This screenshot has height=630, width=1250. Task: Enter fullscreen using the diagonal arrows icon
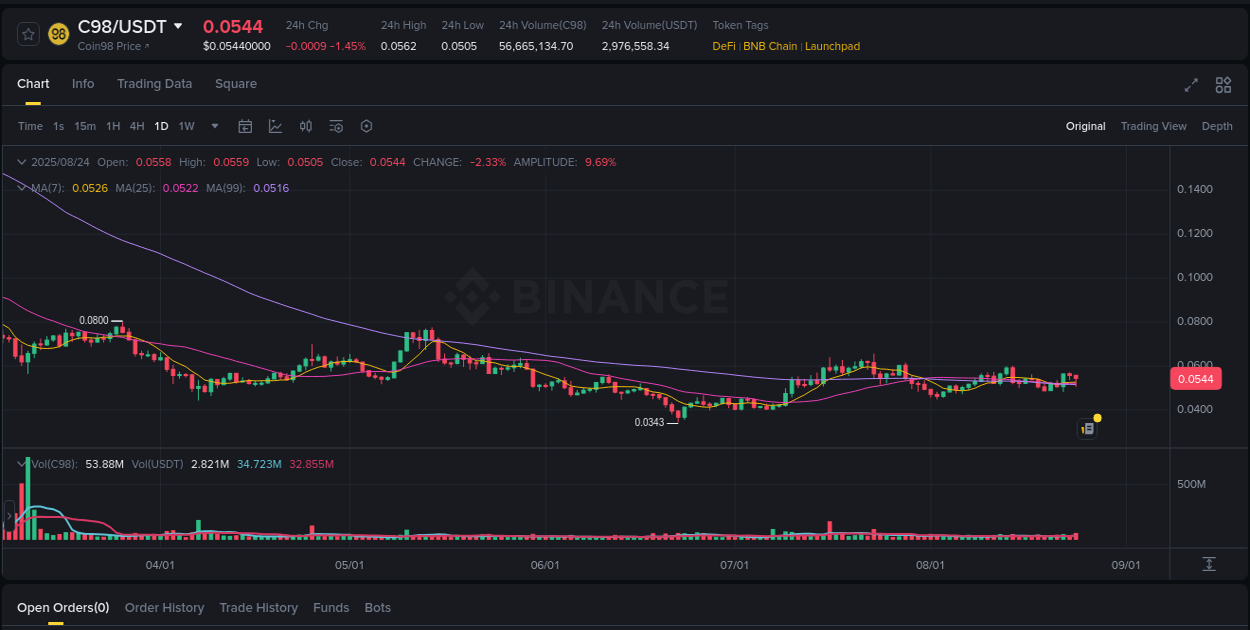click(1191, 85)
